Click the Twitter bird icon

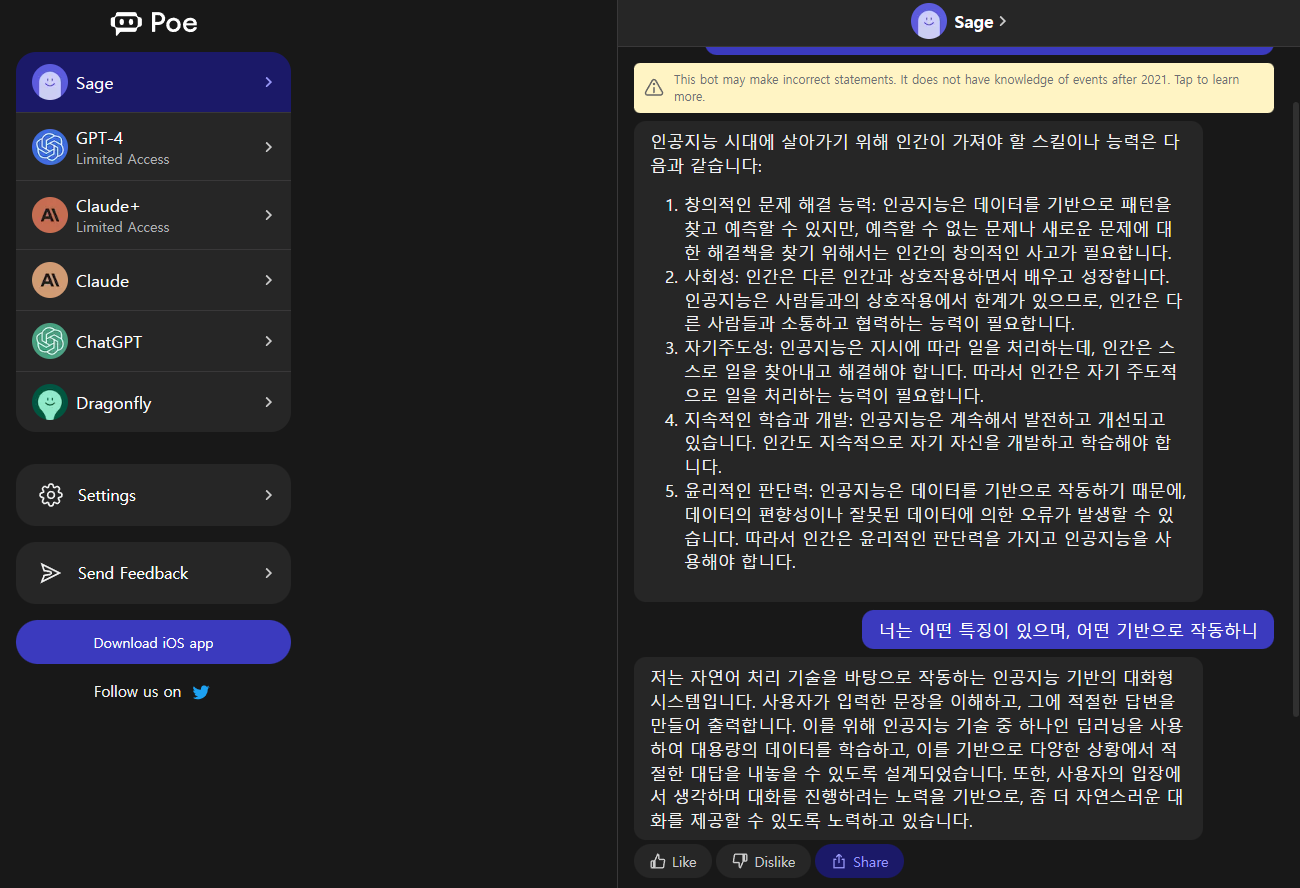(x=201, y=692)
